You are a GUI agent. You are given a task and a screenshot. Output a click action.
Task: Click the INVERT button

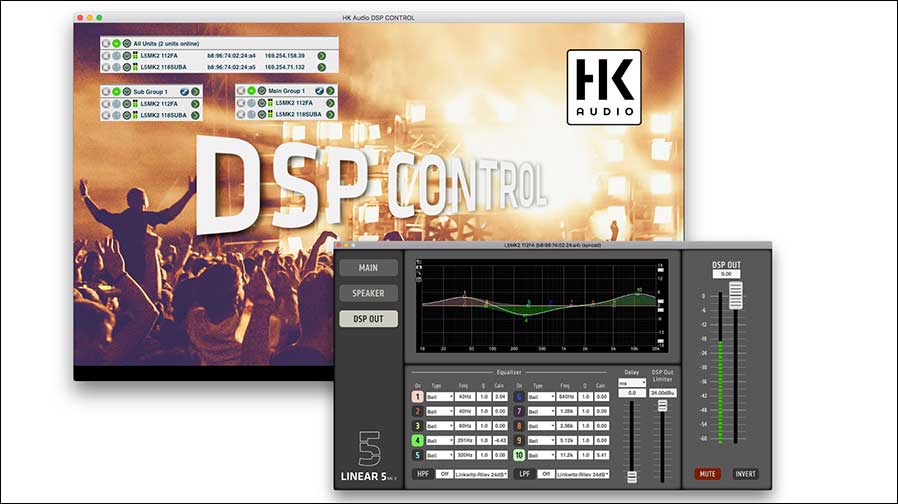tap(746, 474)
